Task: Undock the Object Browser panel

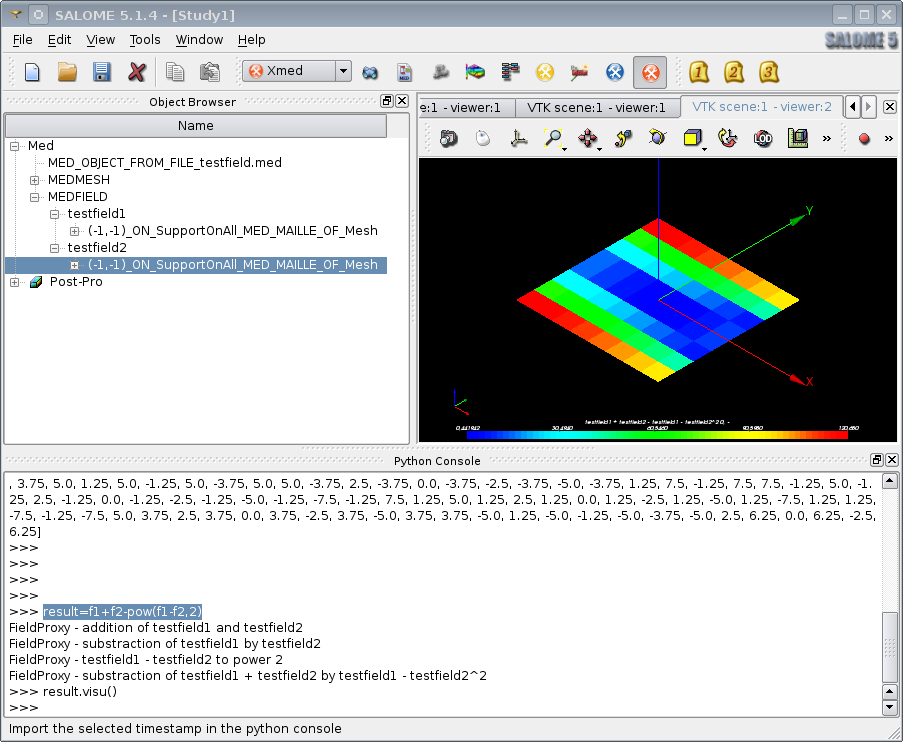Action: pyautogui.click(x=387, y=101)
